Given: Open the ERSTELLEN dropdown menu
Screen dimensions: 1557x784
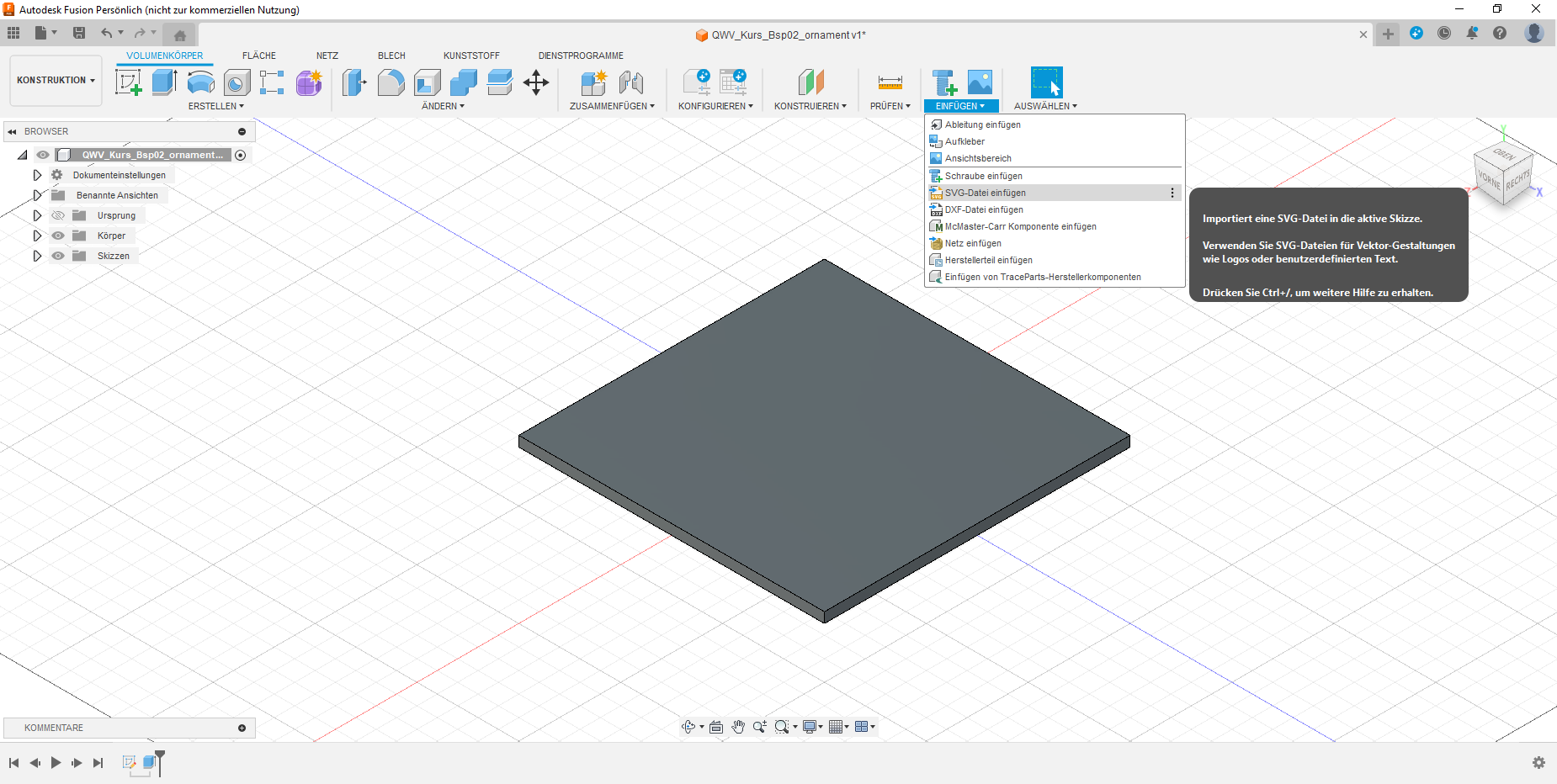Looking at the screenshot, I should coord(215,106).
